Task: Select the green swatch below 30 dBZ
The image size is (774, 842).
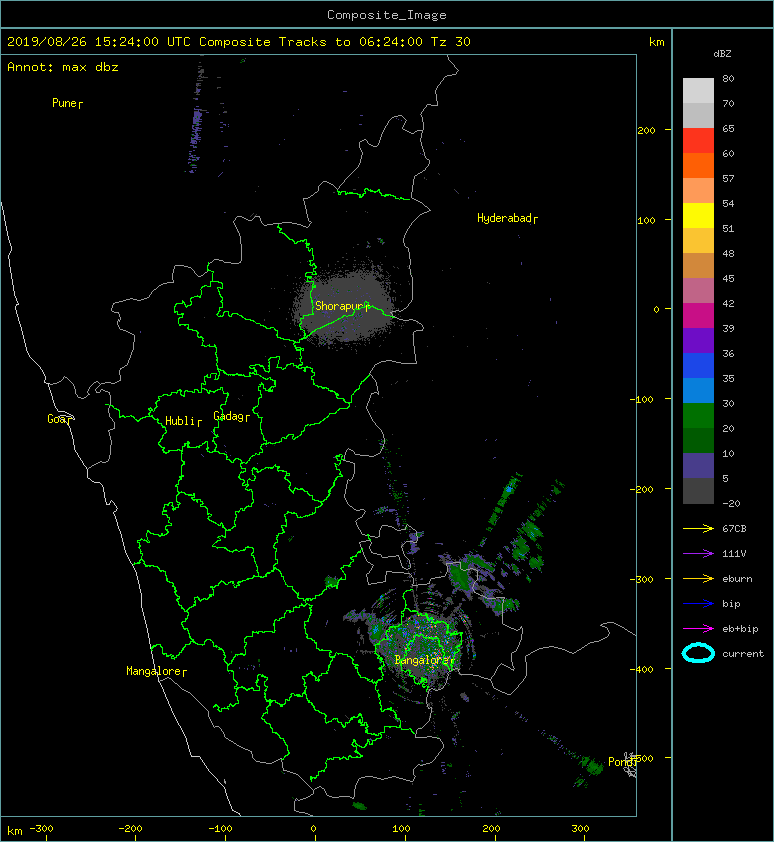Action: (x=698, y=416)
